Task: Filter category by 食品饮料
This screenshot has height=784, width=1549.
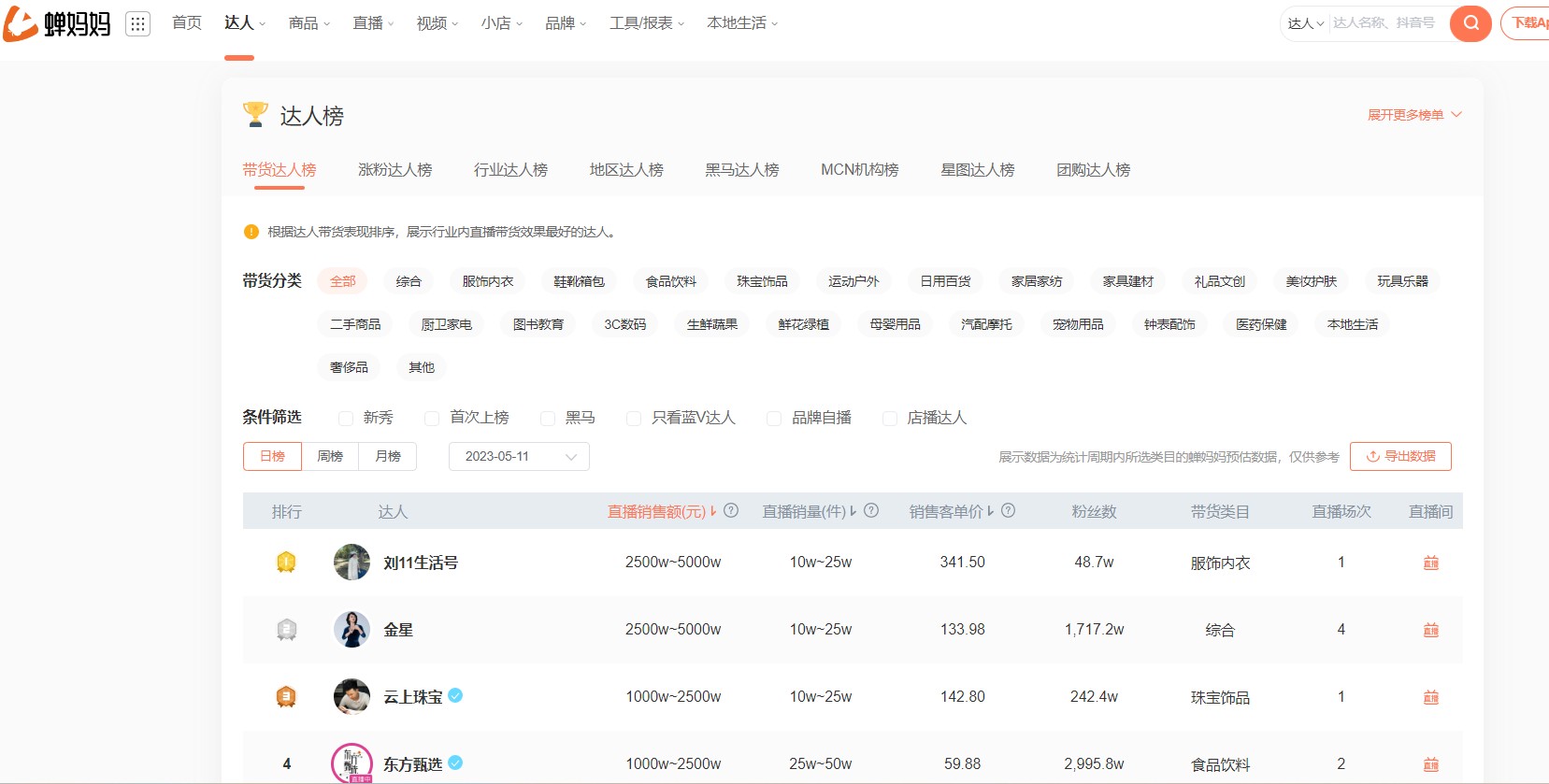Action: (x=671, y=281)
